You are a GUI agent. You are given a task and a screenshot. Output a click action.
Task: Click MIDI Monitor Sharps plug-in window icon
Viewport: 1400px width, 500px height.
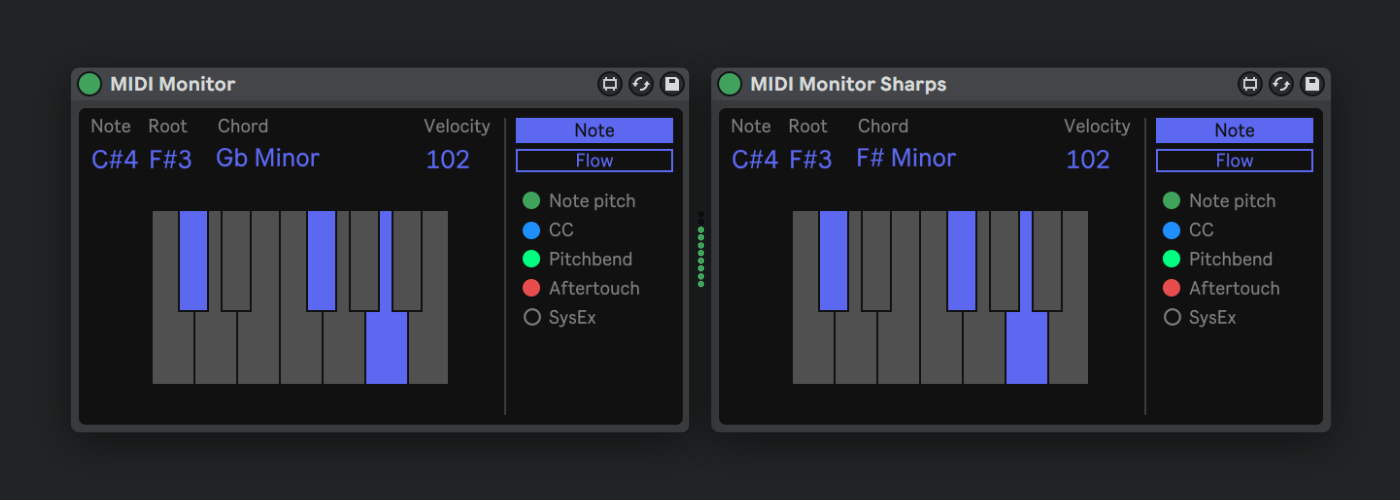click(x=1250, y=84)
